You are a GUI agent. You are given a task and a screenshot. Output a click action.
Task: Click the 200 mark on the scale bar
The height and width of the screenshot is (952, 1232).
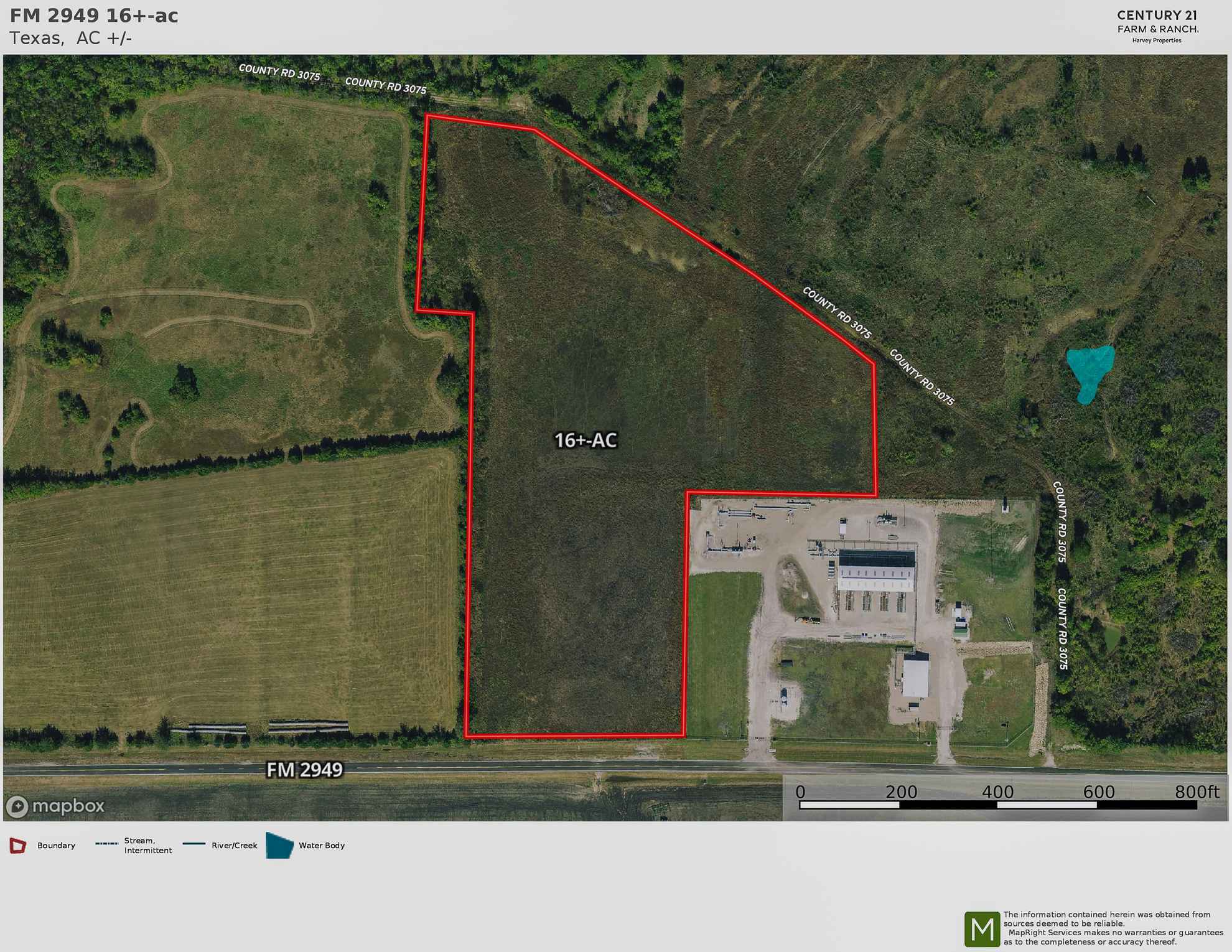click(901, 791)
